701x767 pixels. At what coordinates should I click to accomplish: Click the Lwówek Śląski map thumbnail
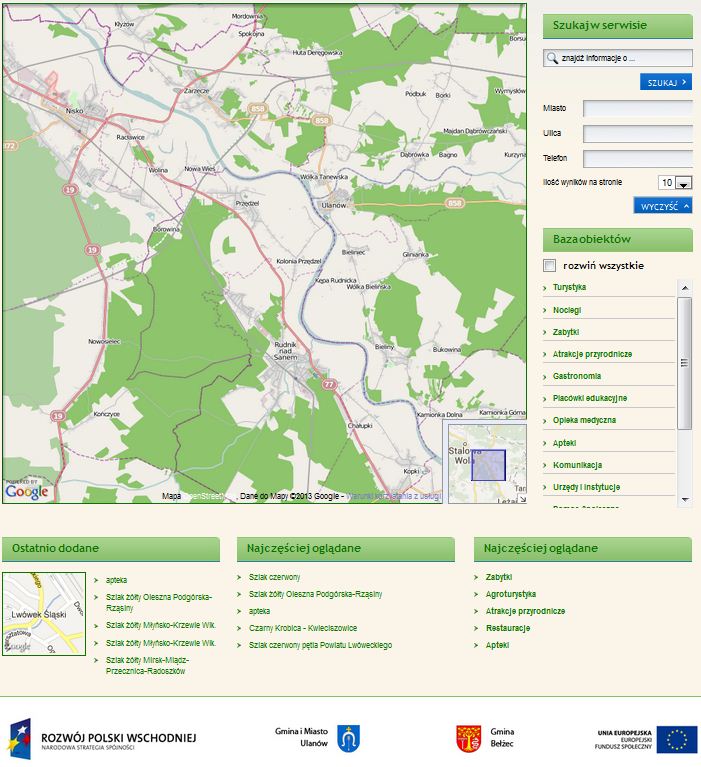[44, 614]
